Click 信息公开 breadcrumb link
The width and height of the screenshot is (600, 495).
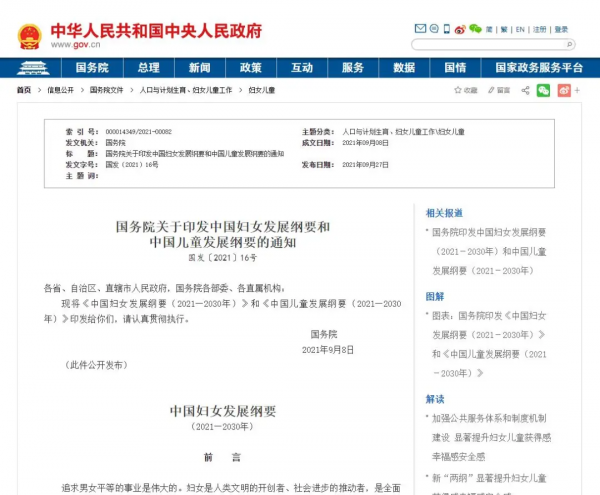coord(60,90)
